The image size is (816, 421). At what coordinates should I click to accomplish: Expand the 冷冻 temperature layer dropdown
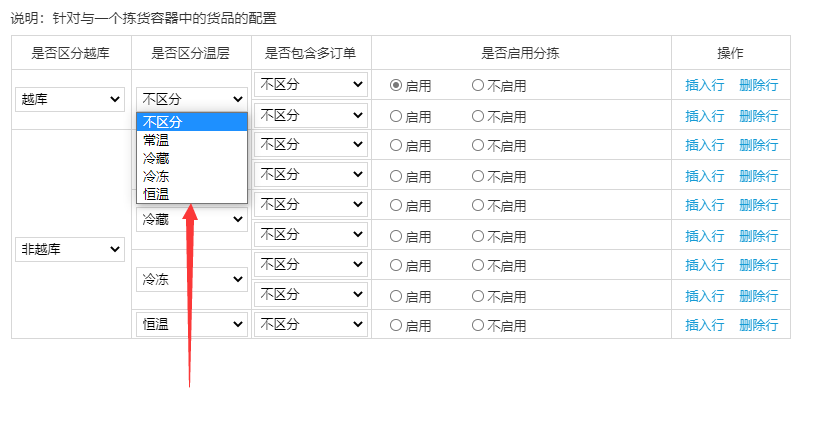[192, 279]
